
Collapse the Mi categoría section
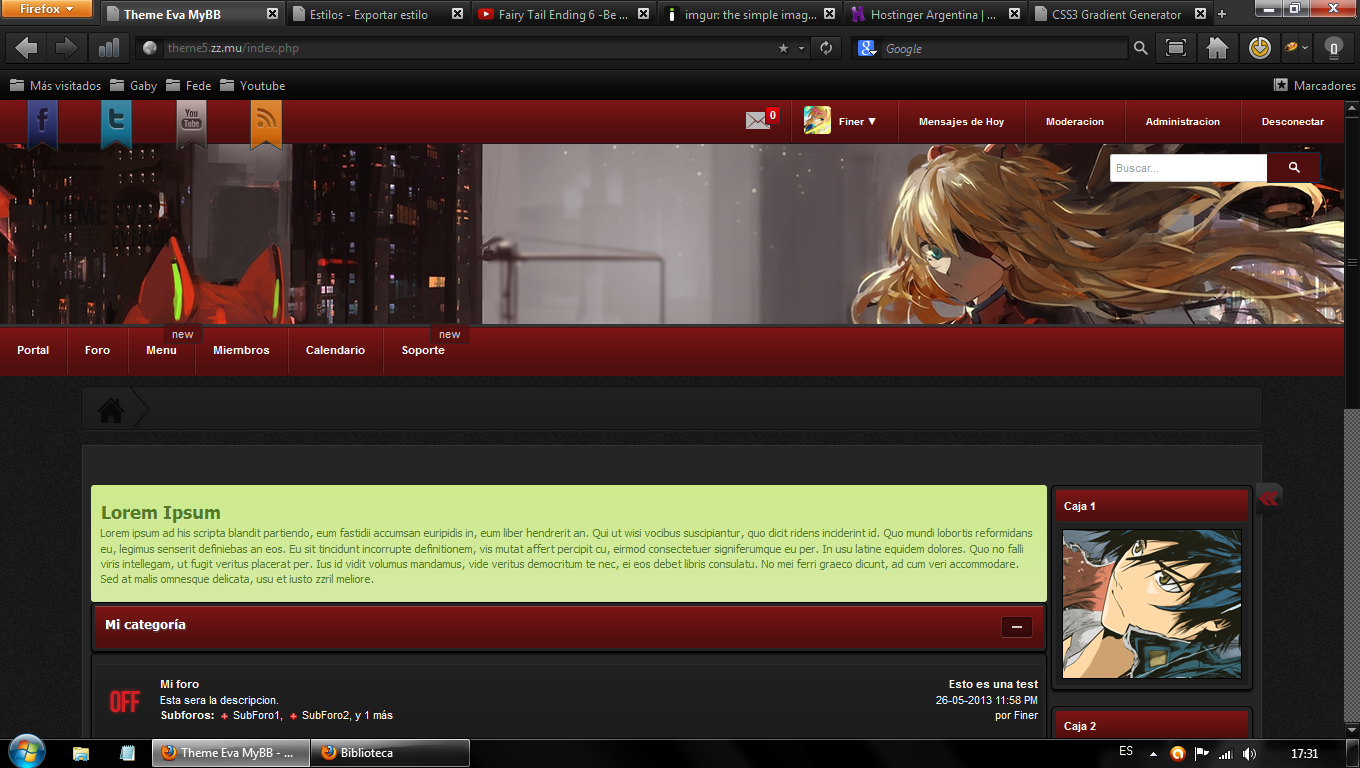(x=1016, y=627)
